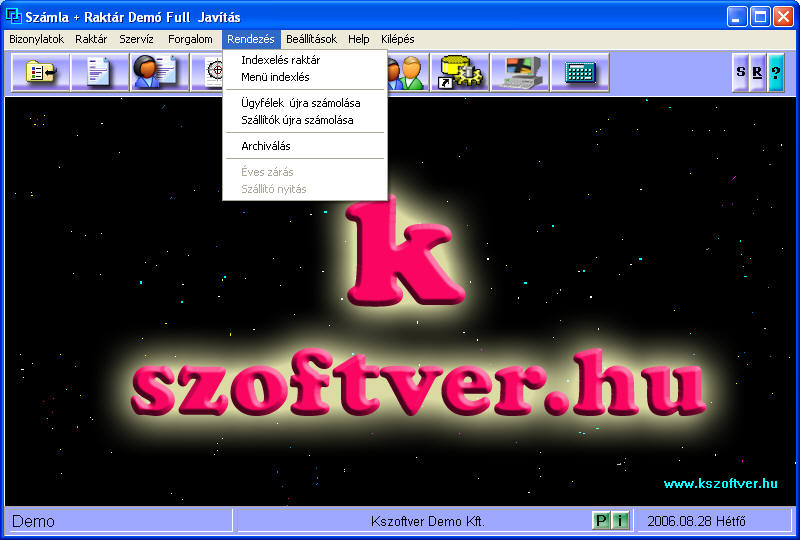Image resolution: width=800 pixels, height=540 pixels.
Task: Open the Help menu
Action: click(x=359, y=39)
